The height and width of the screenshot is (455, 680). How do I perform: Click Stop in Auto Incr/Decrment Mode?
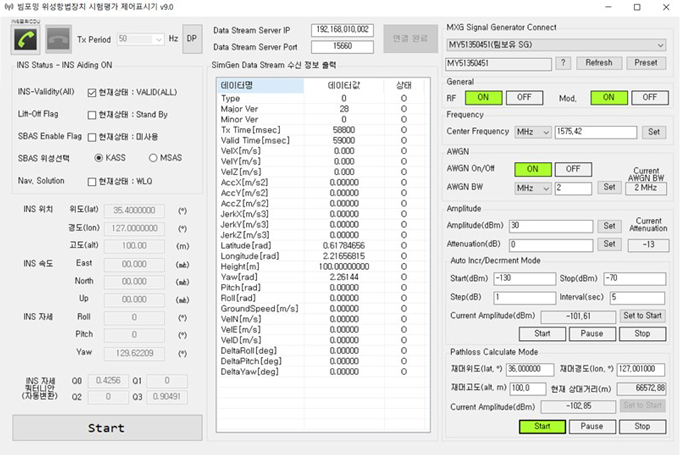click(x=642, y=334)
